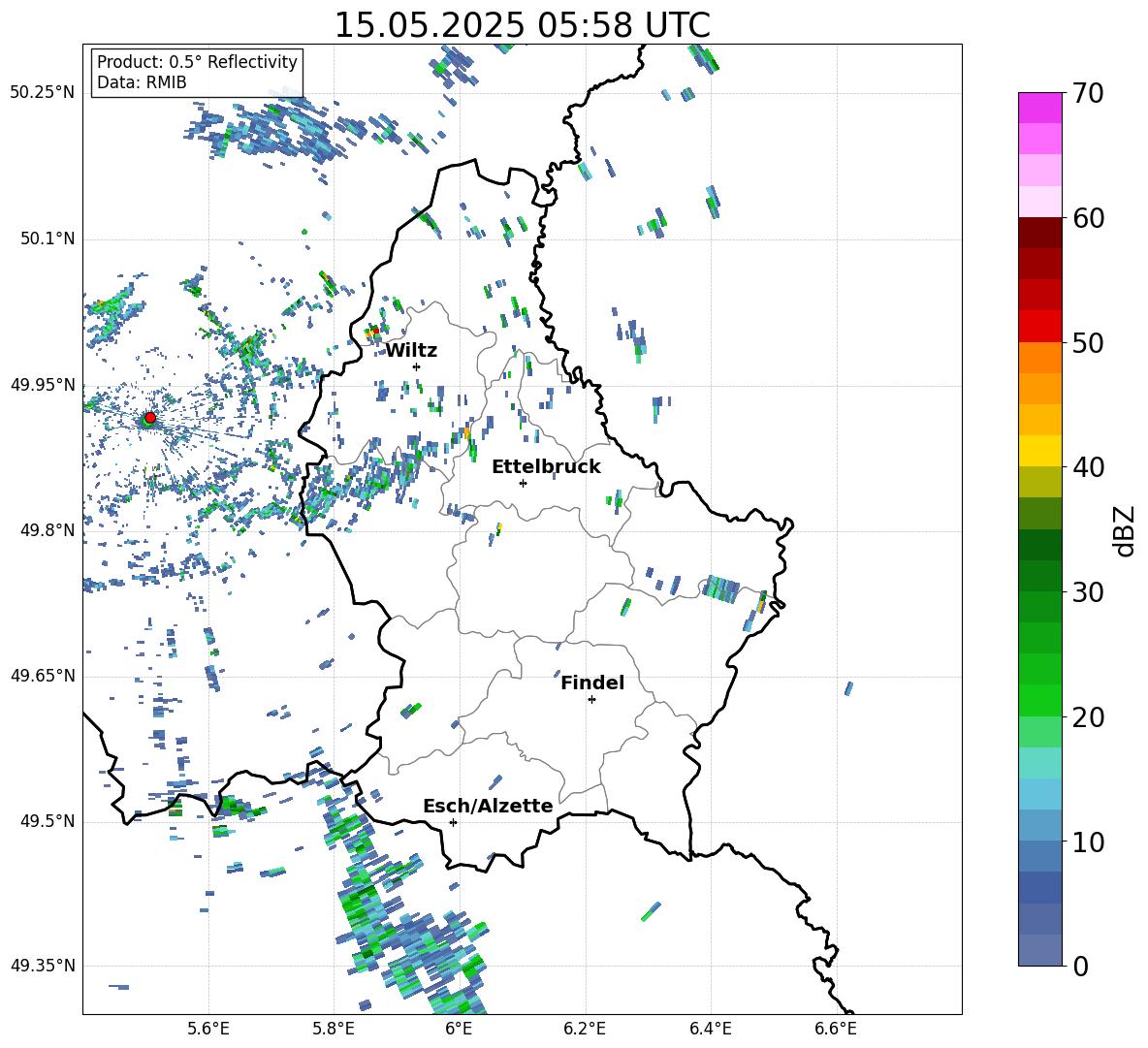The height and width of the screenshot is (1048, 1148).
Task: Click the 49.95°N latitude label
Action: (x=43, y=384)
